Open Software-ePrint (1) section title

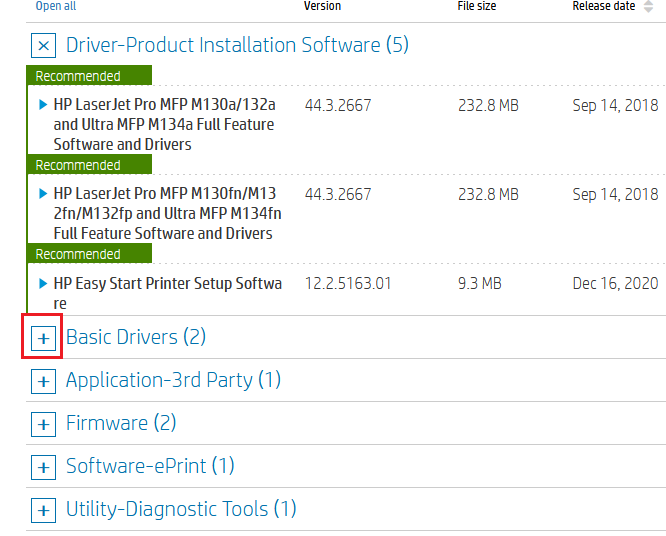click(x=150, y=466)
